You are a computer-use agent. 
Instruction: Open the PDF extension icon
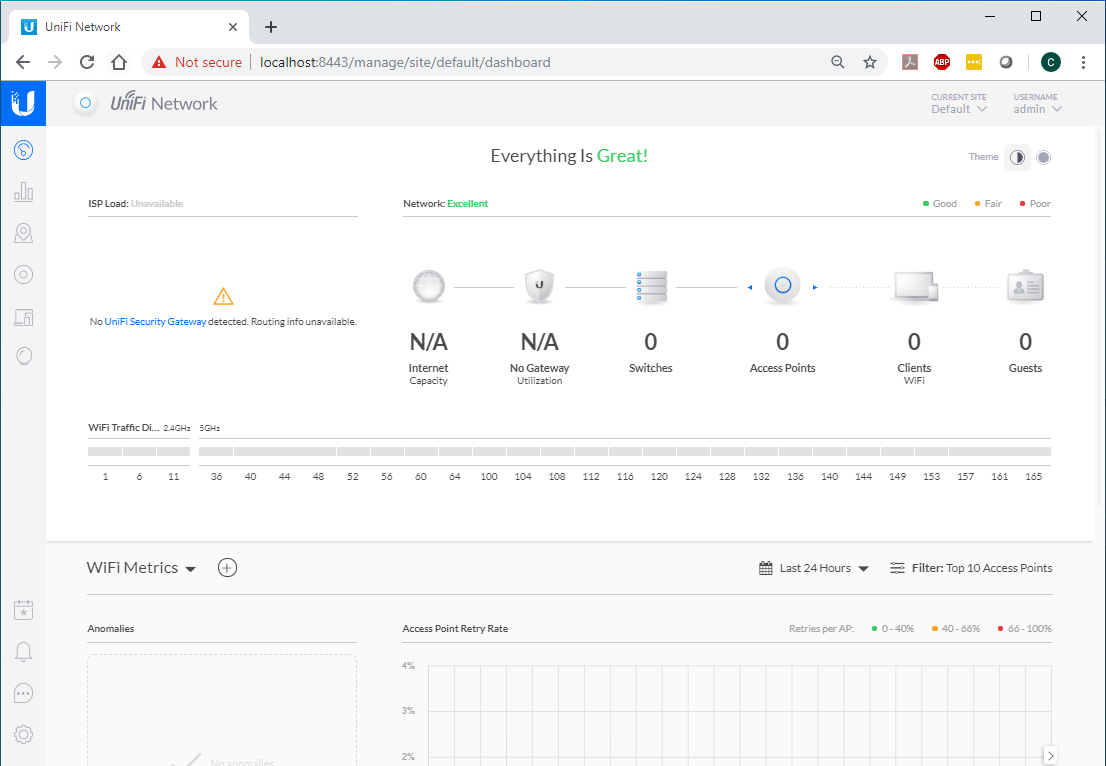coord(909,62)
